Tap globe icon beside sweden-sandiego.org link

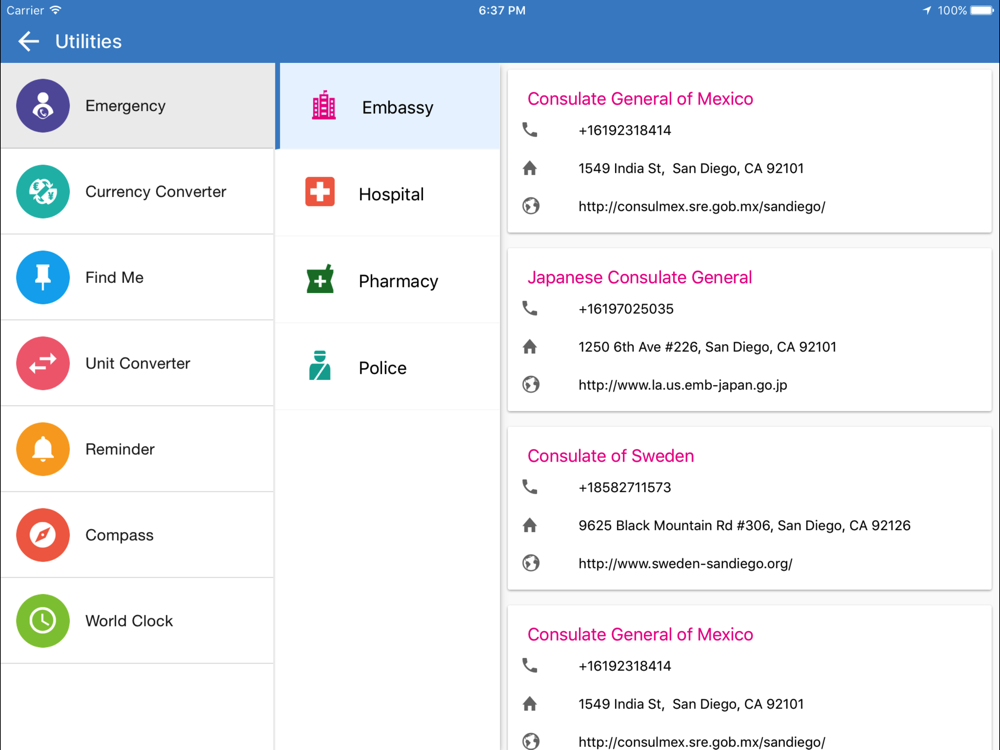(531, 563)
